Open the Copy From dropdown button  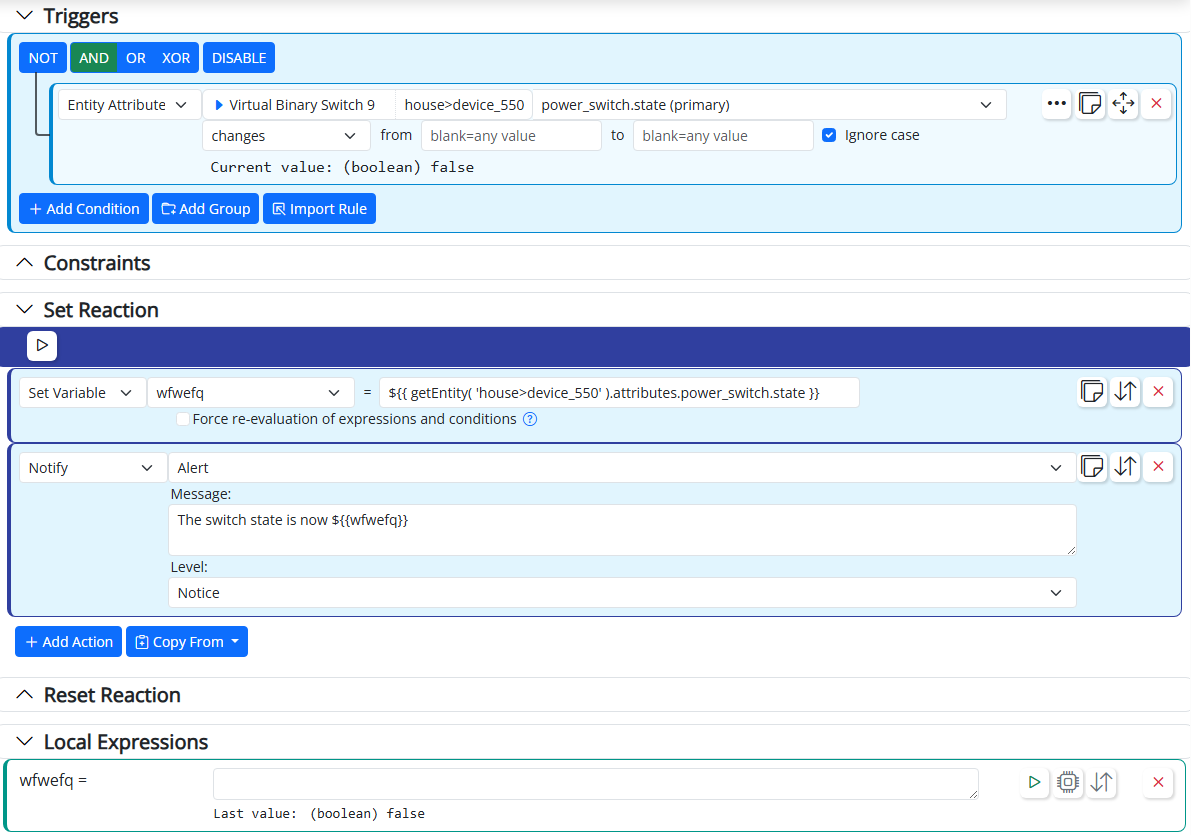[x=187, y=642]
